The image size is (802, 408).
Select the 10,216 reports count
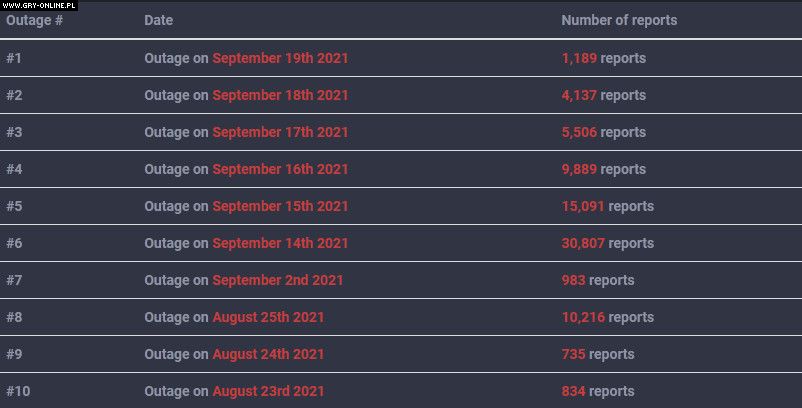(583, 317)
